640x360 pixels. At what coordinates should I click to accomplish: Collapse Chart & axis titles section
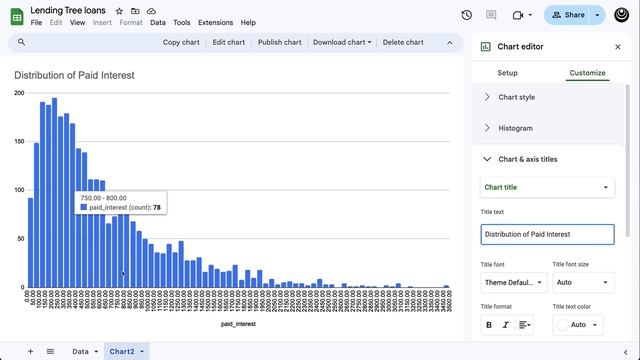547,159
